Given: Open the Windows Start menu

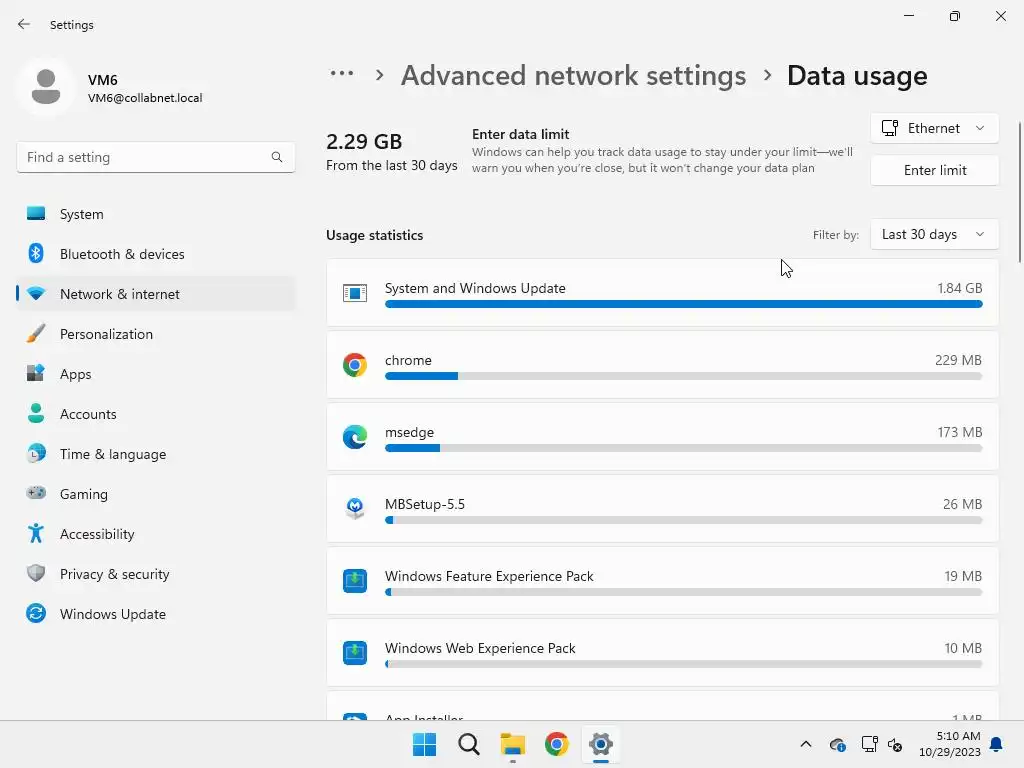Looking at the screenshot, I should [x=425, y=744].
